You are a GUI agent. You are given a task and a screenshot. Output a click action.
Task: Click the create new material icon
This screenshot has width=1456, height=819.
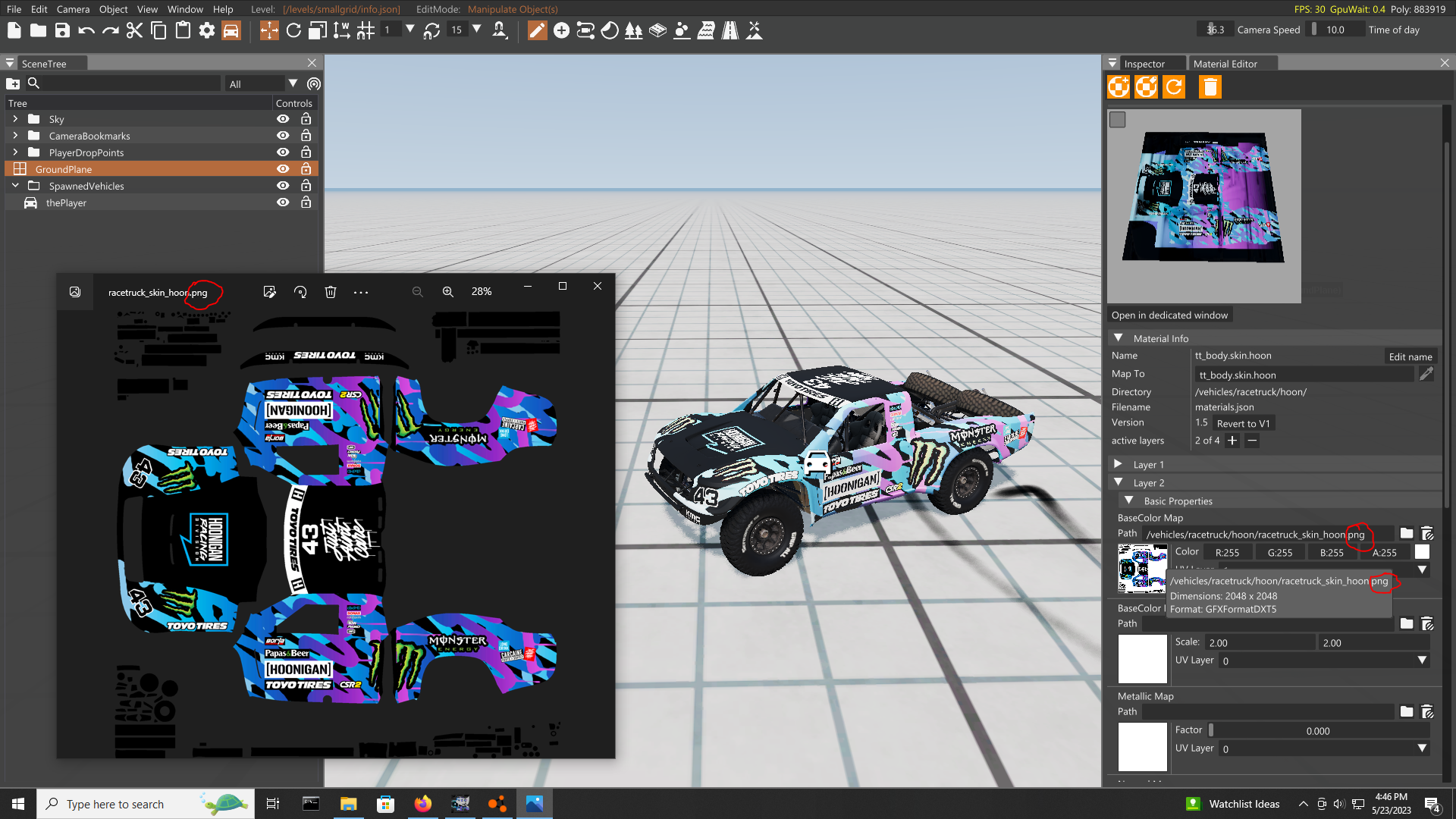click(1119, 87)
